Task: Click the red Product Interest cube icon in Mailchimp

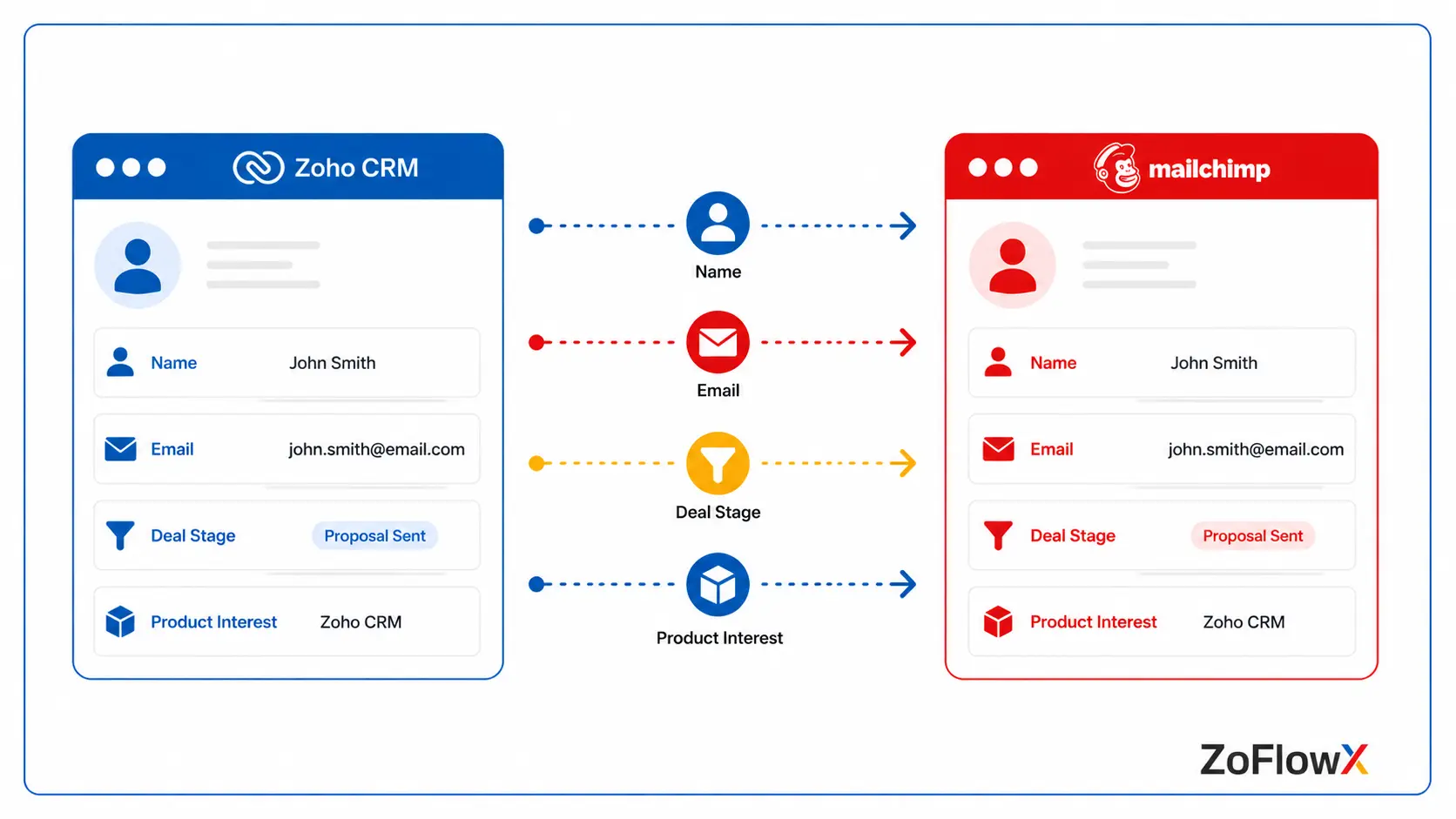Action: [x=998, y=621]
